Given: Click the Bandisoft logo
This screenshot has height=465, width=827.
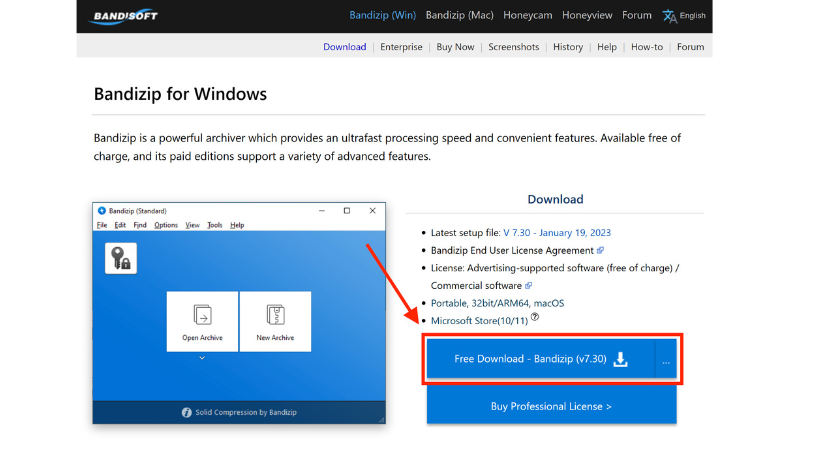Looking at the screenshot, I should (125, 16).
